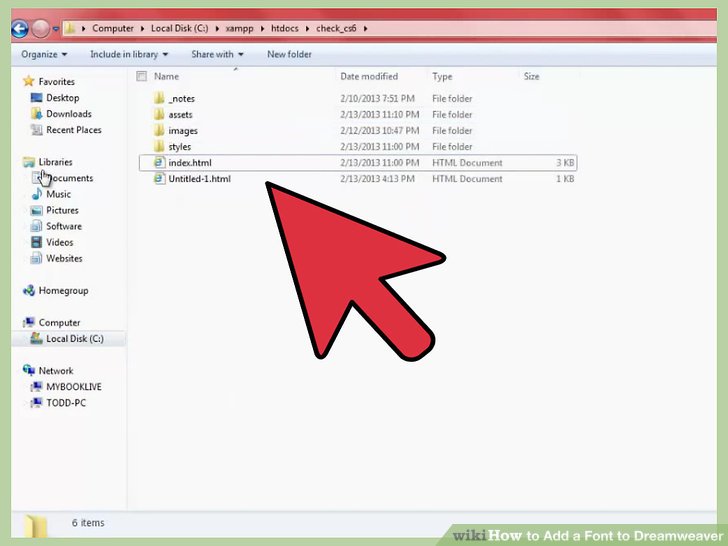Open Downloads in Favorites
Viewport: 728px width, 546px height.
pyautogui.click(x=68, y=114)
